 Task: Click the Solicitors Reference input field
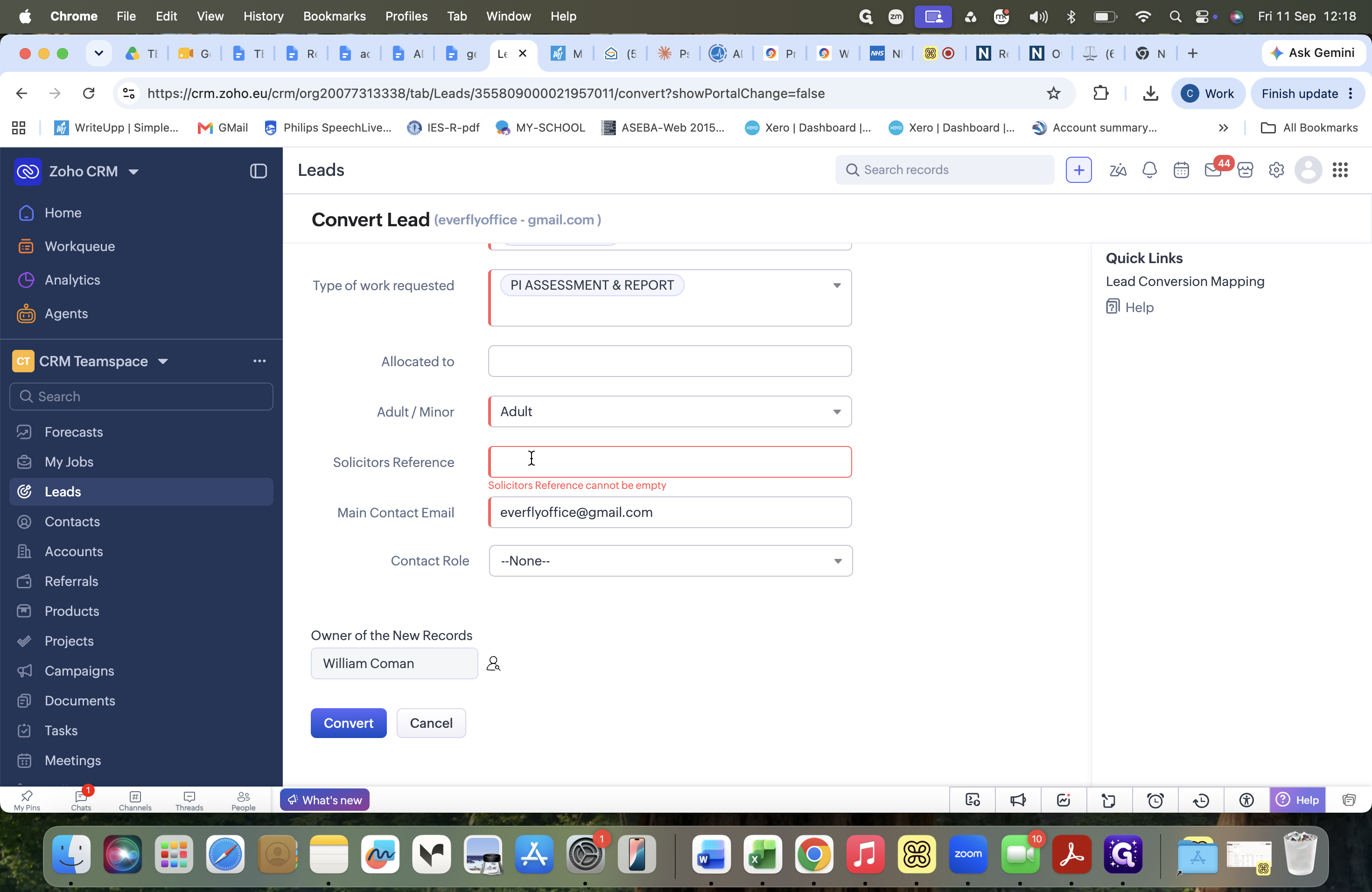coord(669,461)
